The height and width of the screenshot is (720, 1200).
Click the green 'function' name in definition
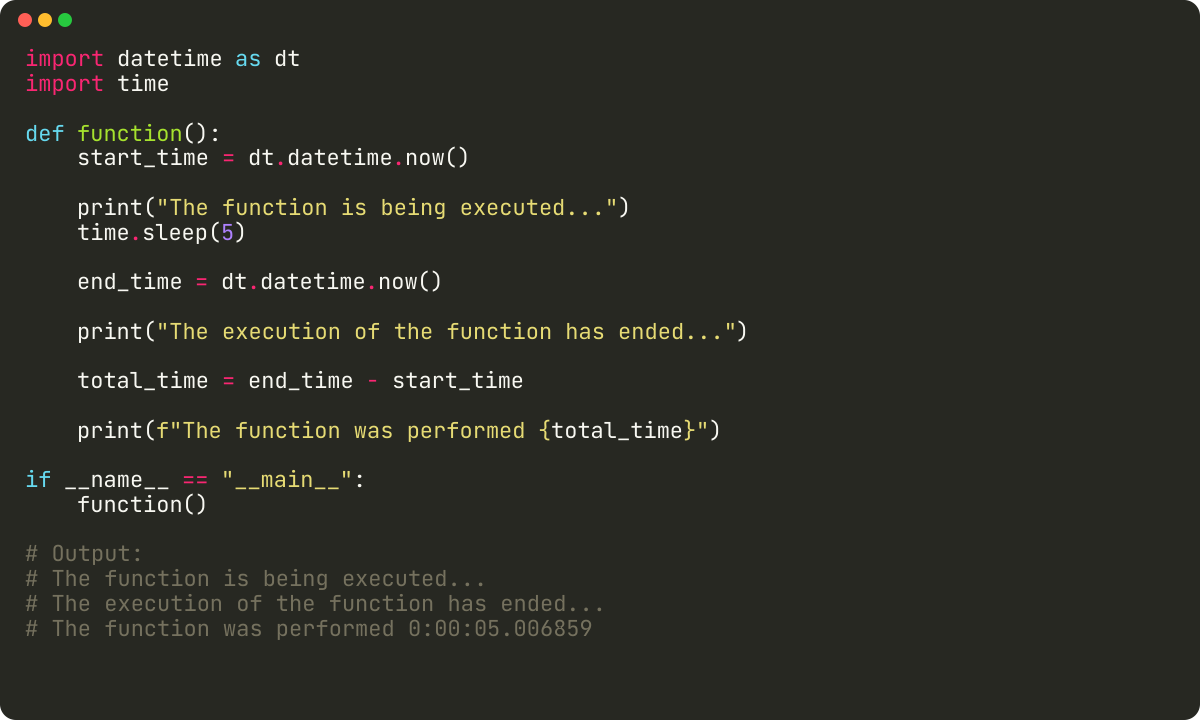point(130,134)
